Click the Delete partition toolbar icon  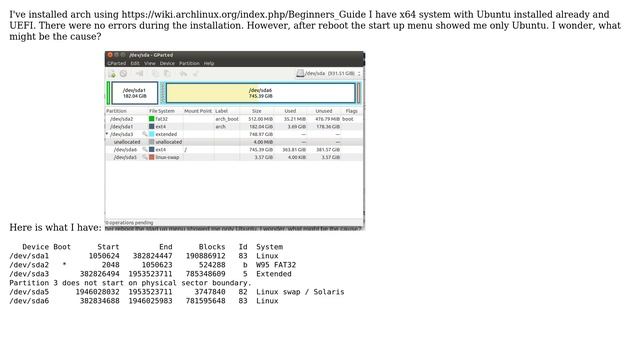point(123,73)
